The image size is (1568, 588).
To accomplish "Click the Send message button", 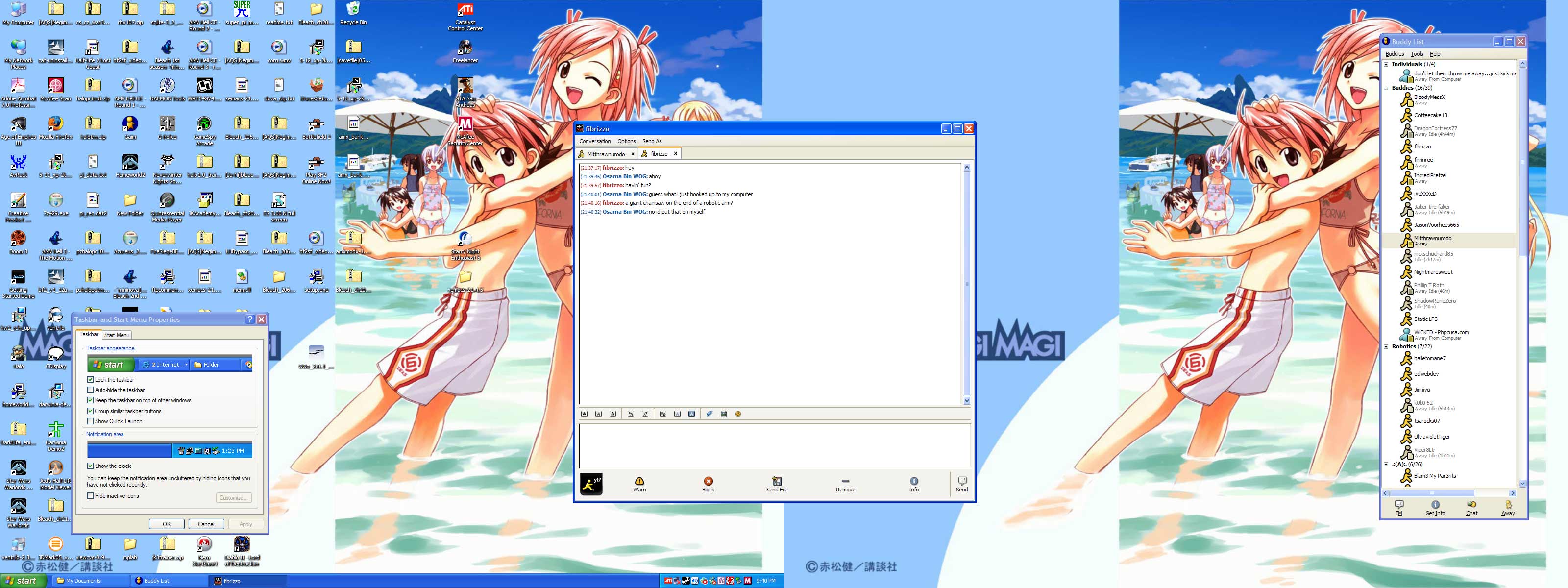I will 962,485.
